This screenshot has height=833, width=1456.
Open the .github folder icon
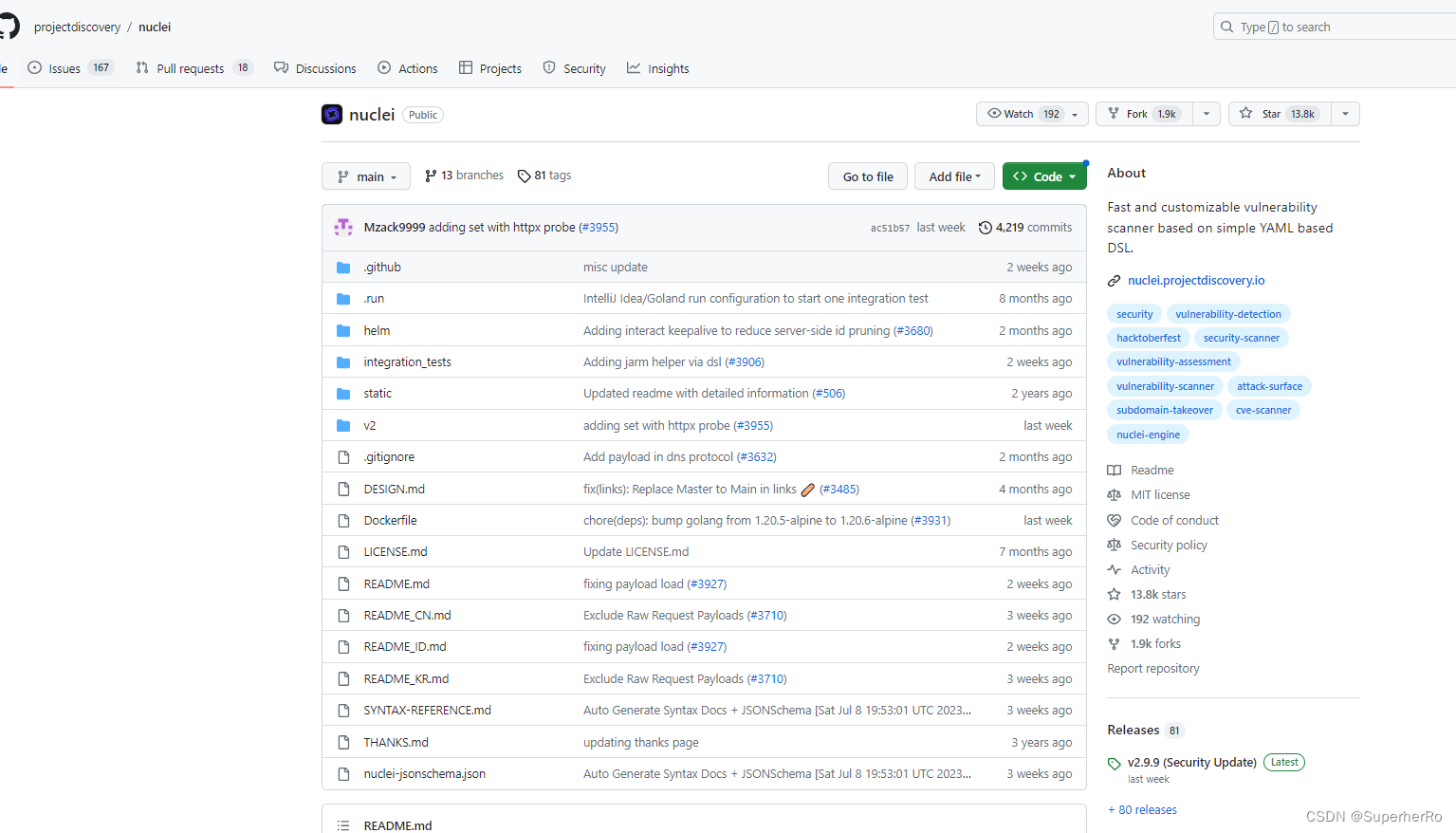[343, 267]
